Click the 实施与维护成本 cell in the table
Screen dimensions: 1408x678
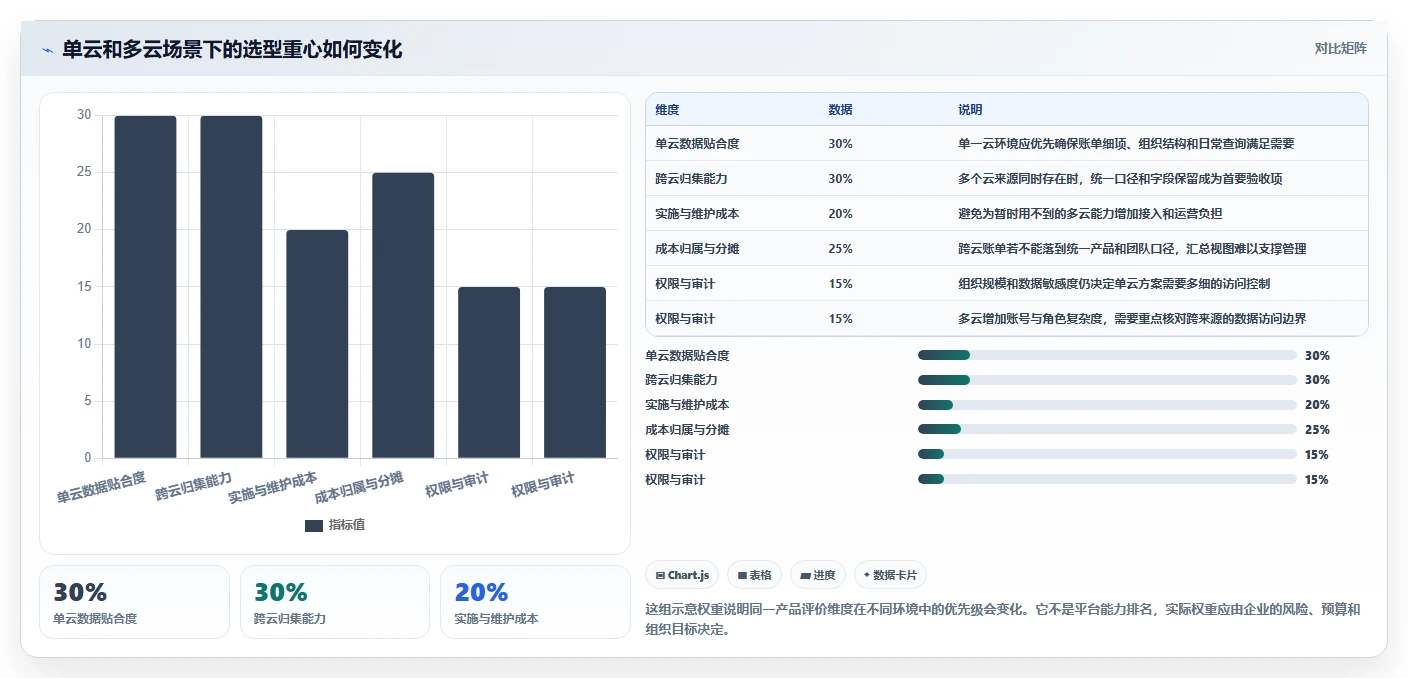[697, 214]
